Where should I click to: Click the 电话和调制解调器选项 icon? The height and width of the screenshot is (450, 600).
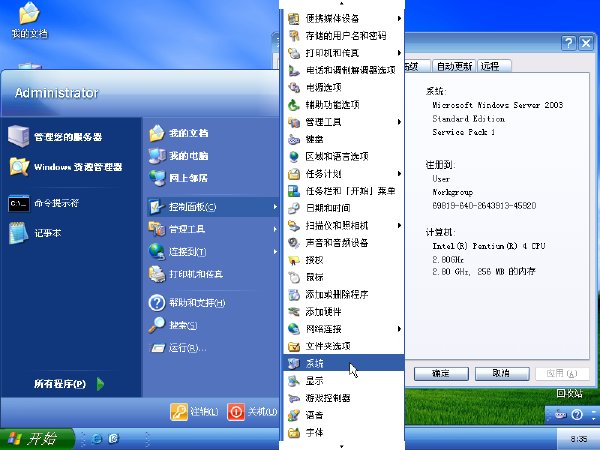pos(293,70)
